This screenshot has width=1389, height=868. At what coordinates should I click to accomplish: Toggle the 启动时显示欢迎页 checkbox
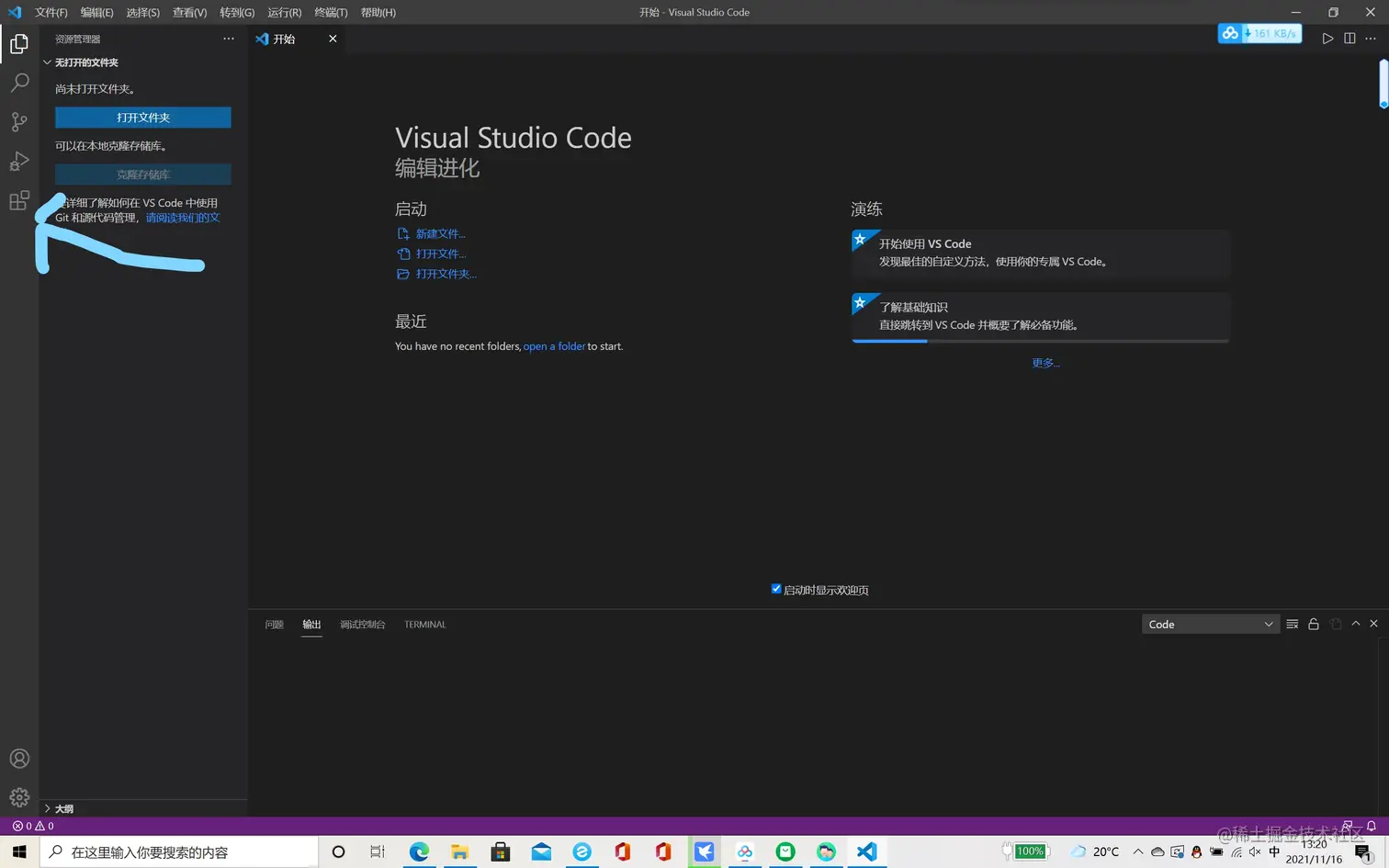tap(776, 589)
